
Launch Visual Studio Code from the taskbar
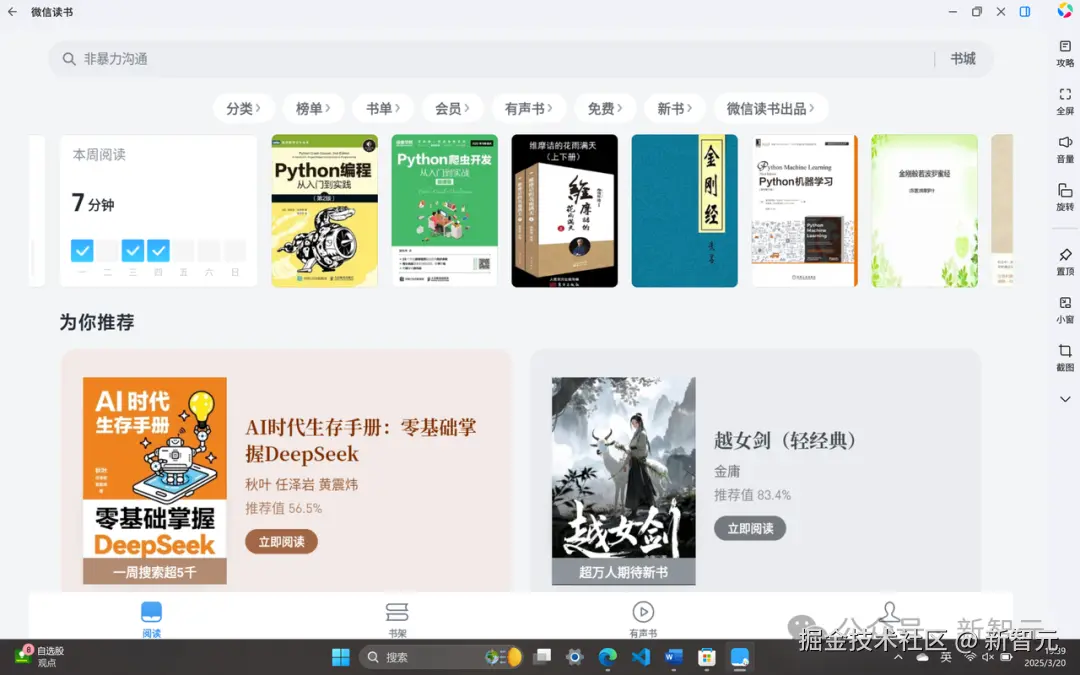click(x=641, y=657)
